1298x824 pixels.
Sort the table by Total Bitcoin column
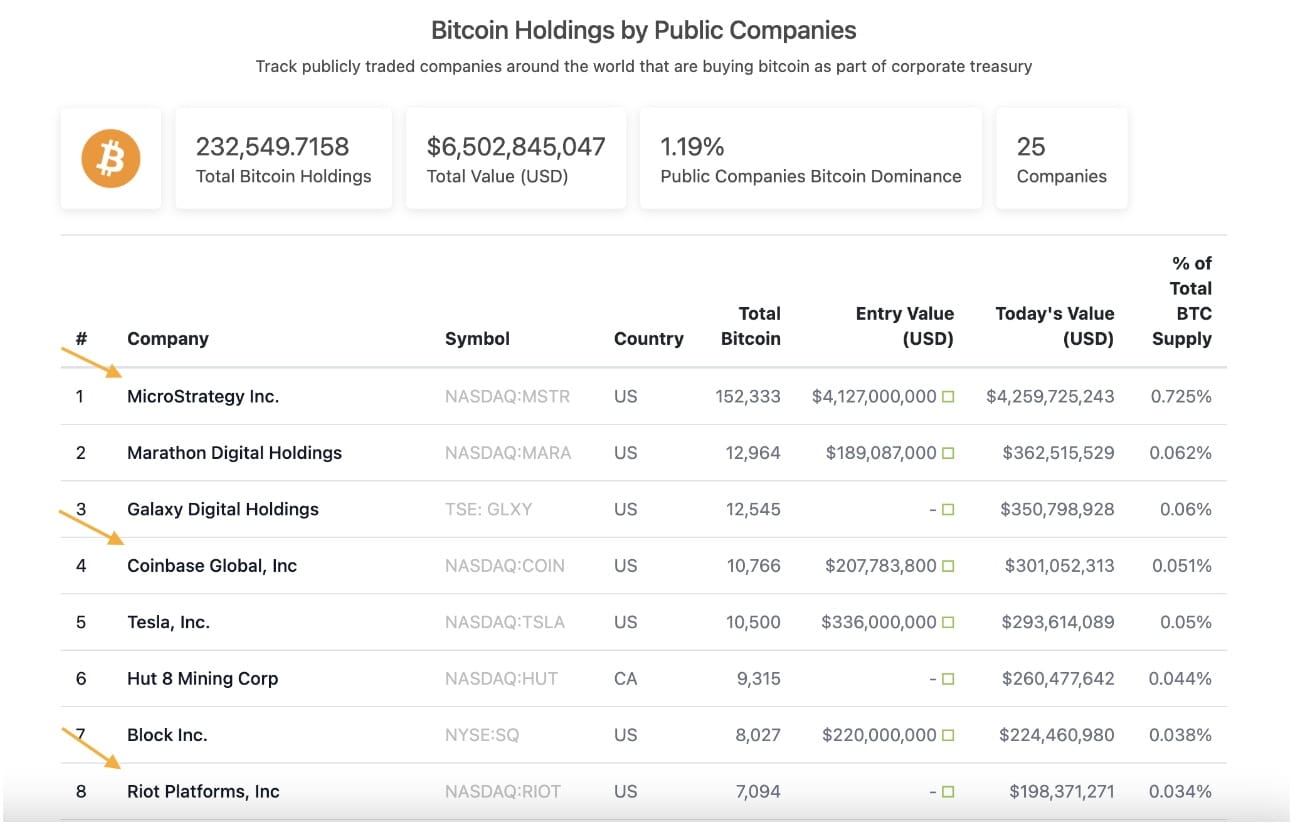[751, 326]
